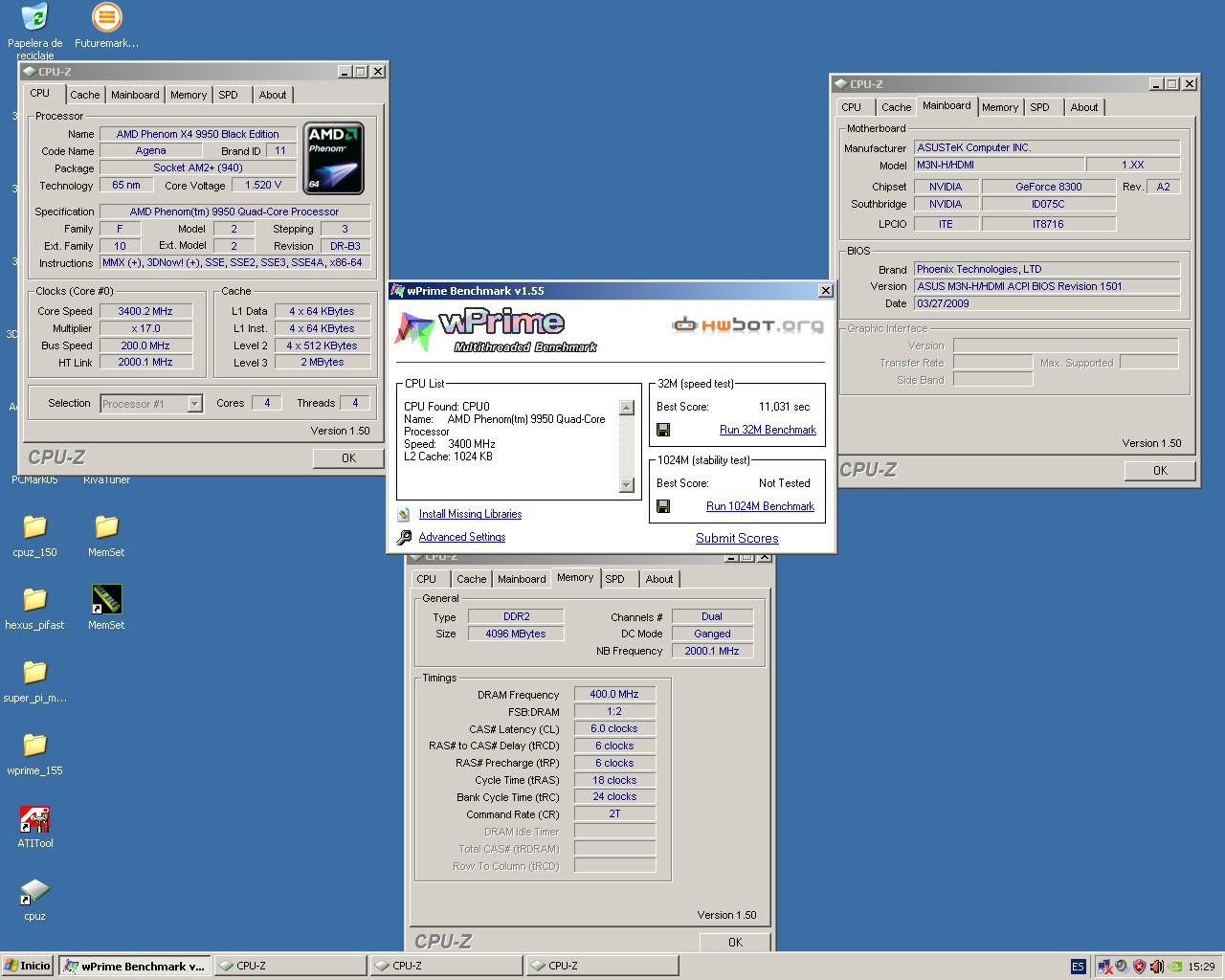Click the Advanced Settings wrench icon
1225x980 pixels.
point(404,537)
